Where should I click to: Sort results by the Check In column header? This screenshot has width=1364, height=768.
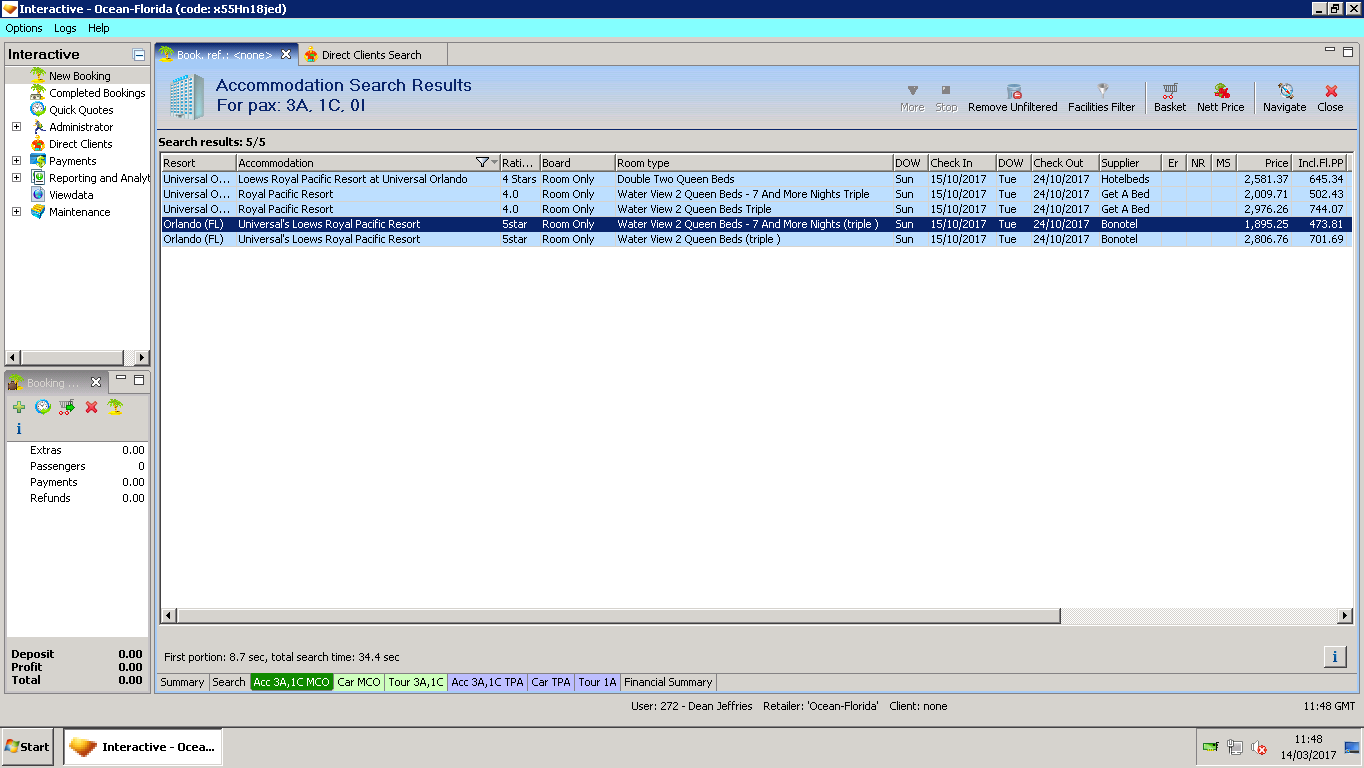coord(962,163)
